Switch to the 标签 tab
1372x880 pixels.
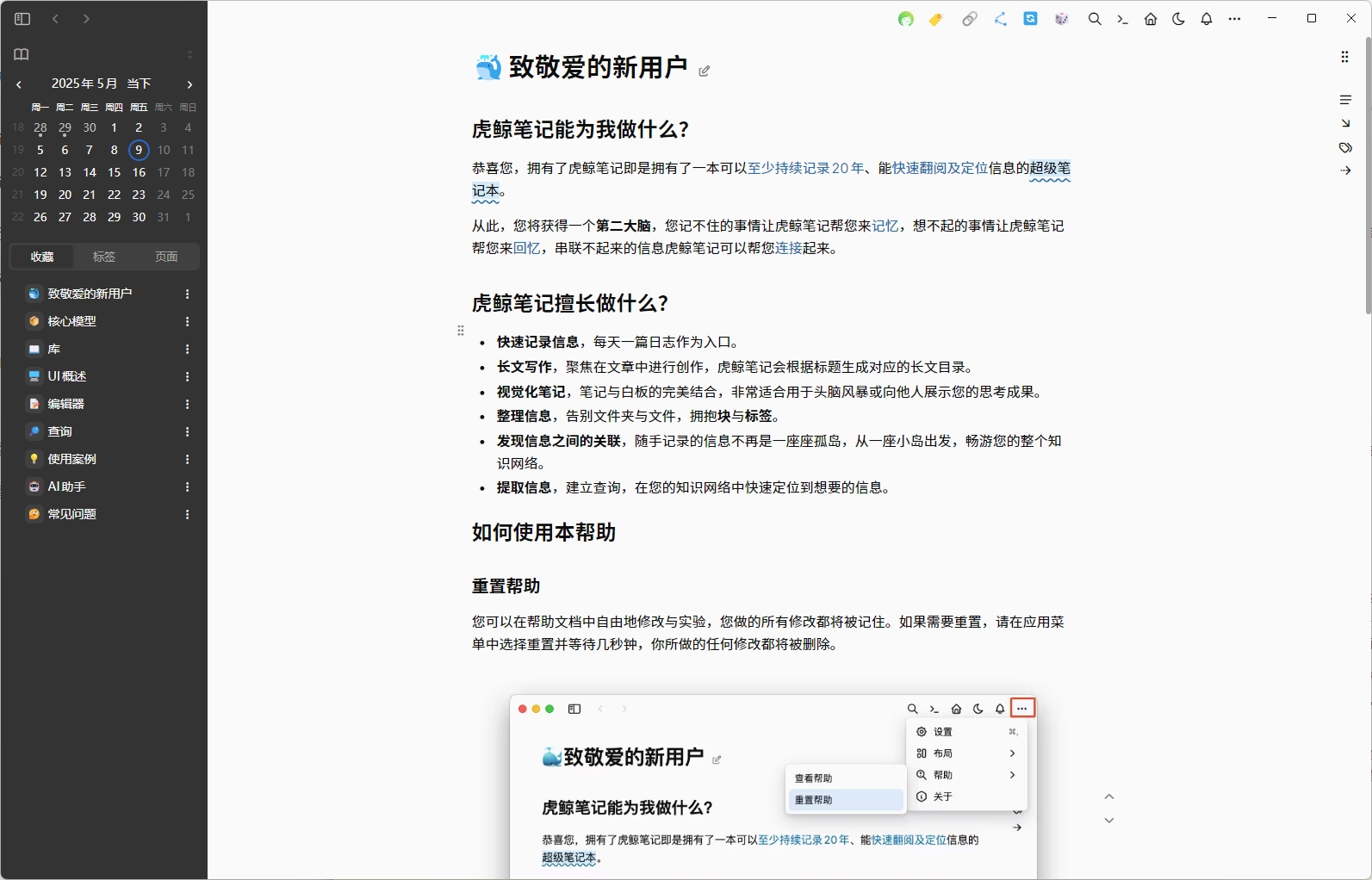tap(104, 257)
